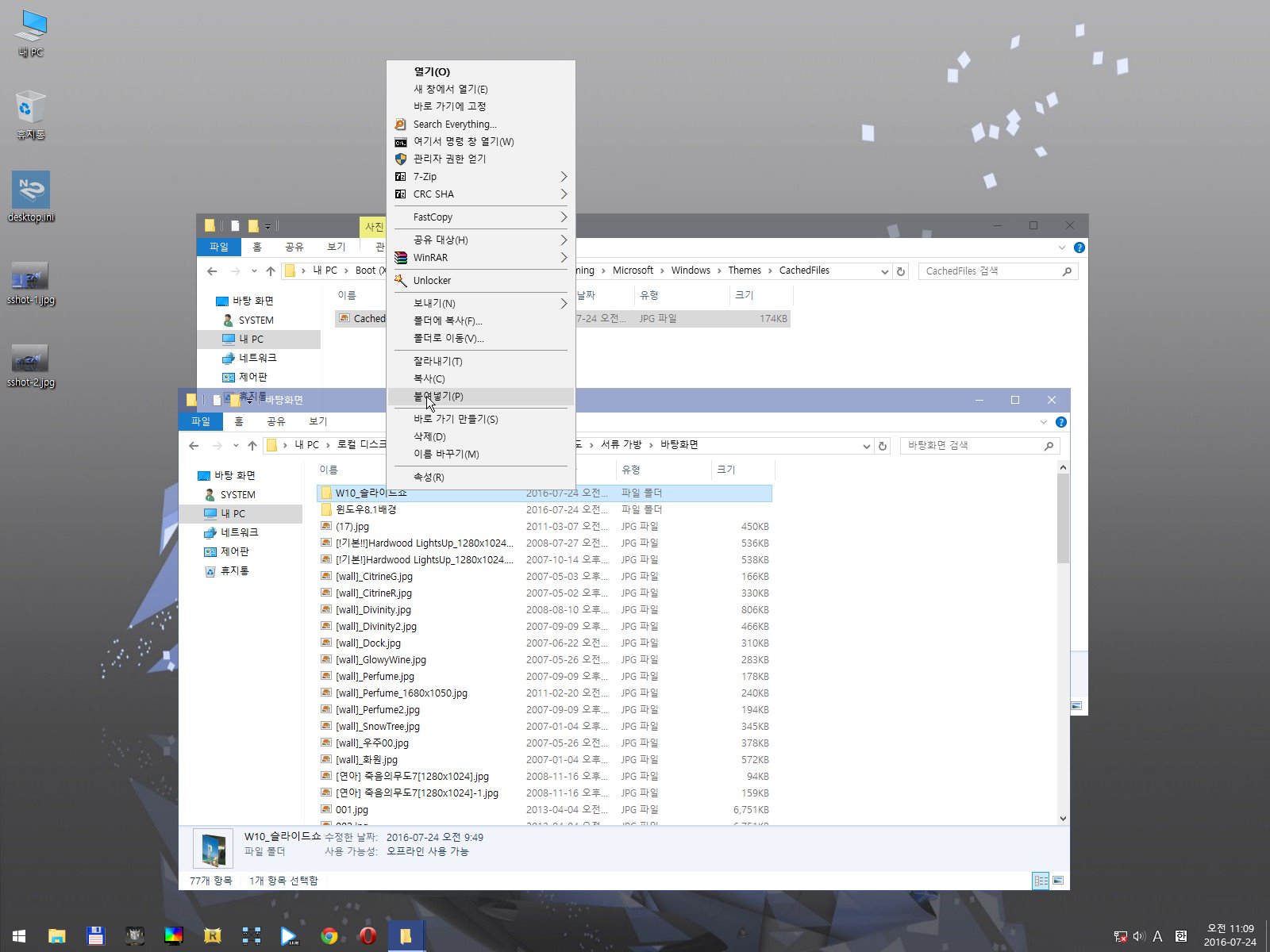
Task: Open File Explorer taskbar icon
Action: coord(56,936)
